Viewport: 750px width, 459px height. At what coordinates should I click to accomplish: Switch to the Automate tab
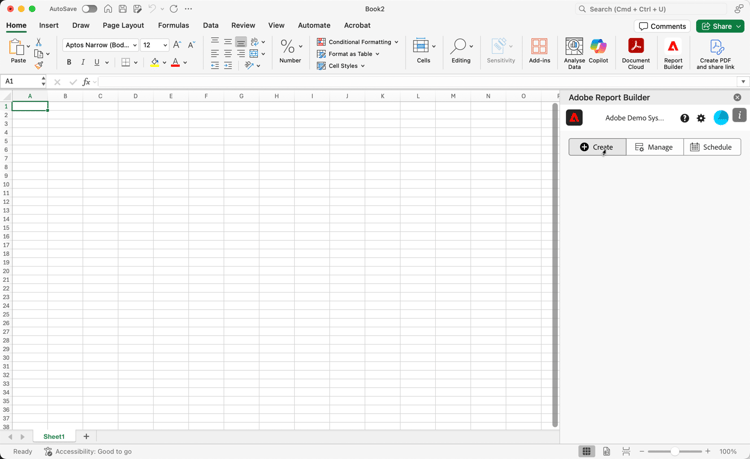pyautogui.click(x=314, y=25)
